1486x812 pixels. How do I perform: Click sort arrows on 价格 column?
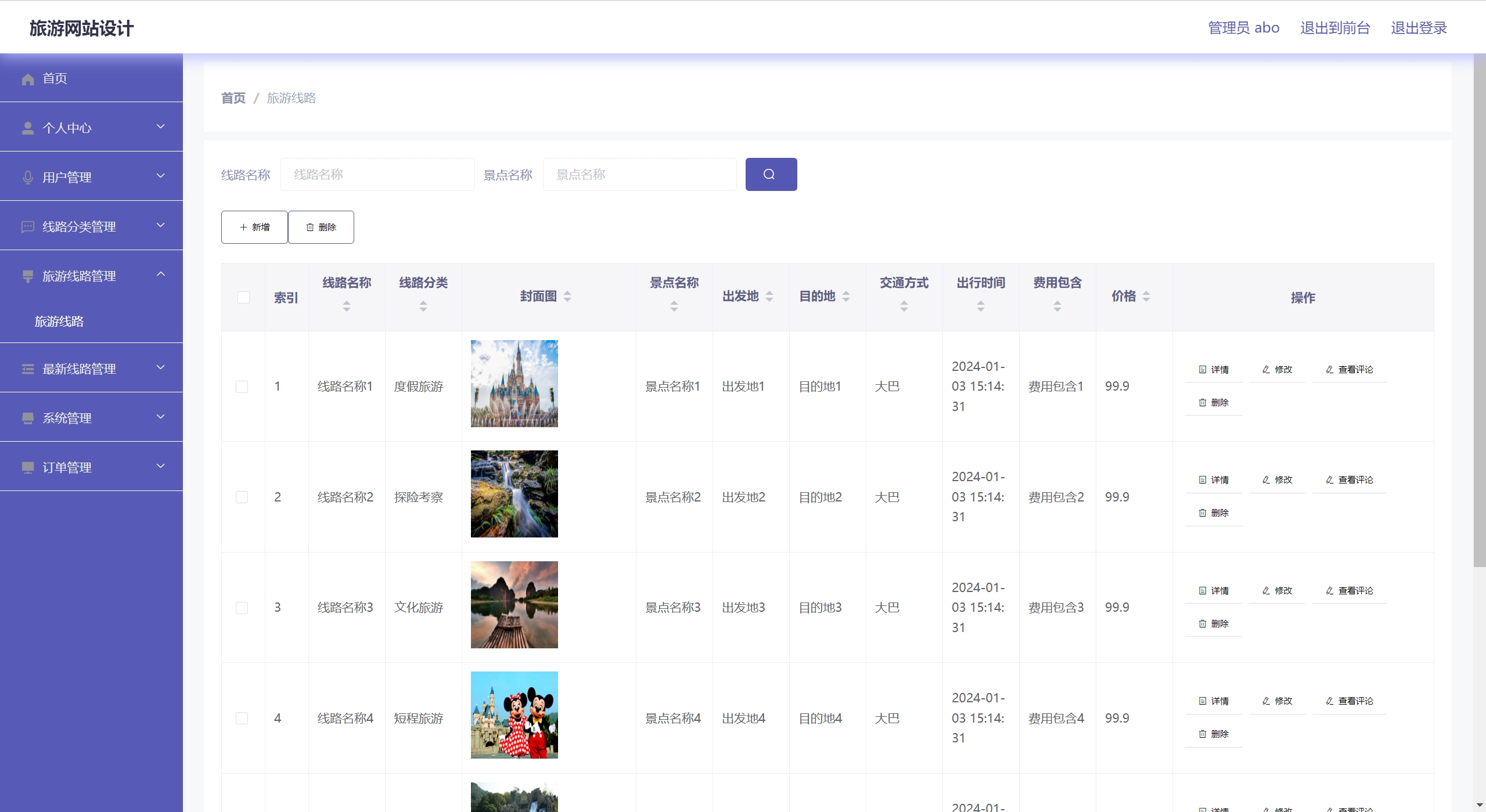1146,297
